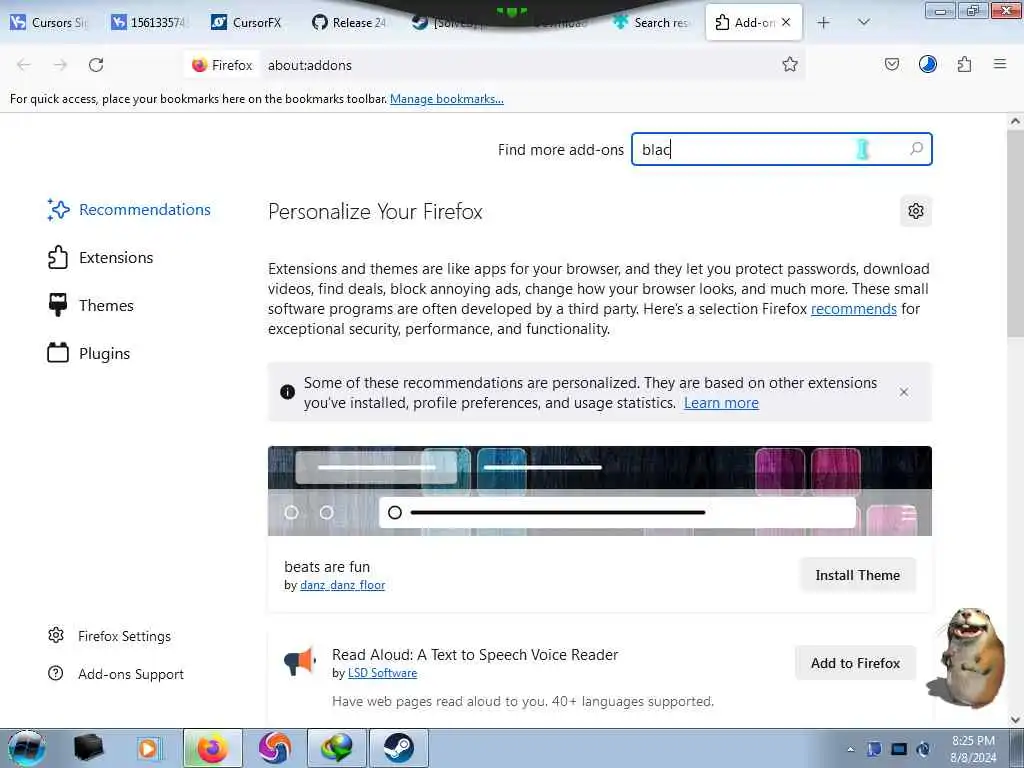Switch to the Search results tab
Viewport: 1024px width, 768px height.
[650, 22]
